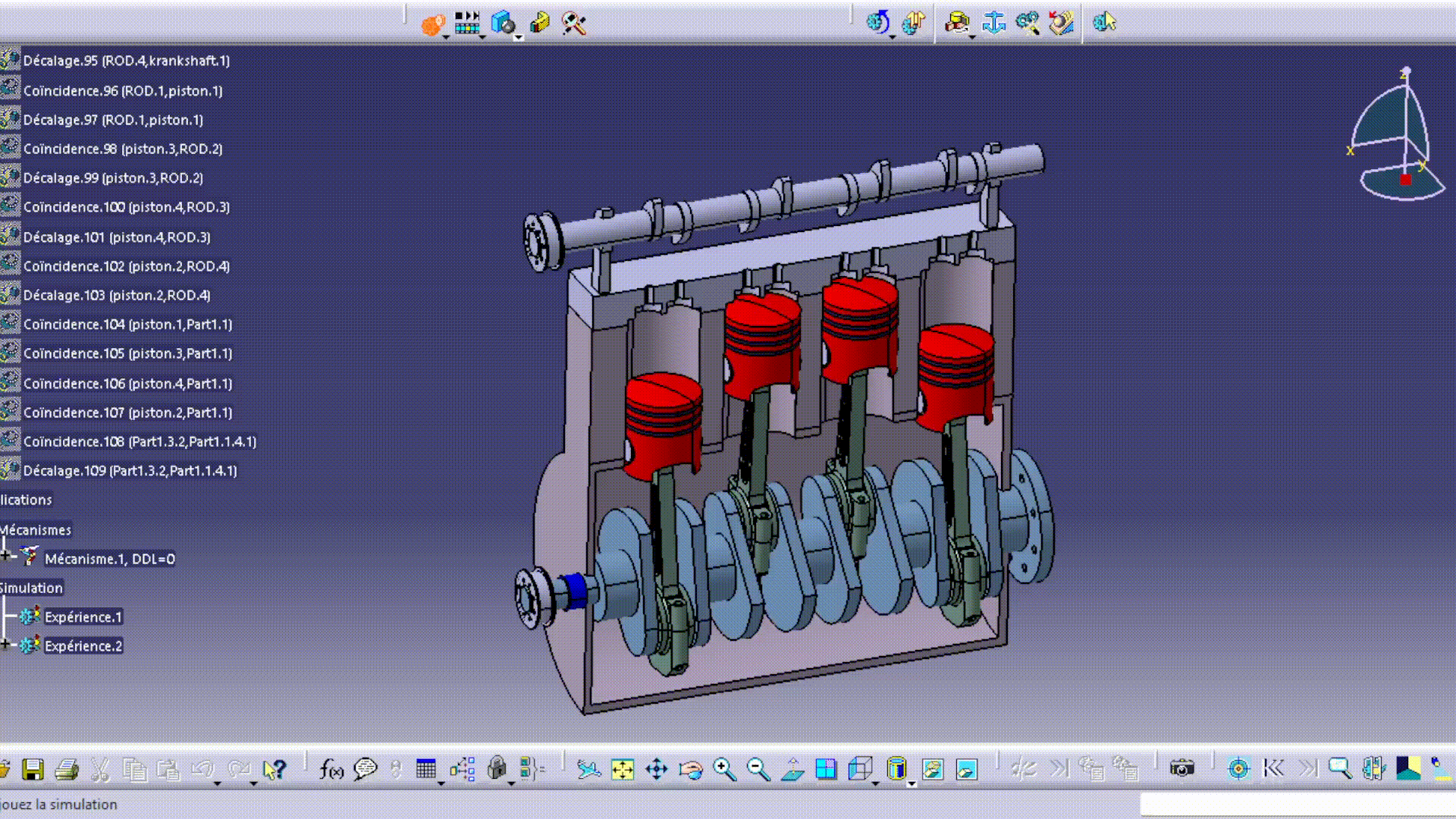
Task: Toggle the film strip simulation player icon
Action: coord(468,23)
